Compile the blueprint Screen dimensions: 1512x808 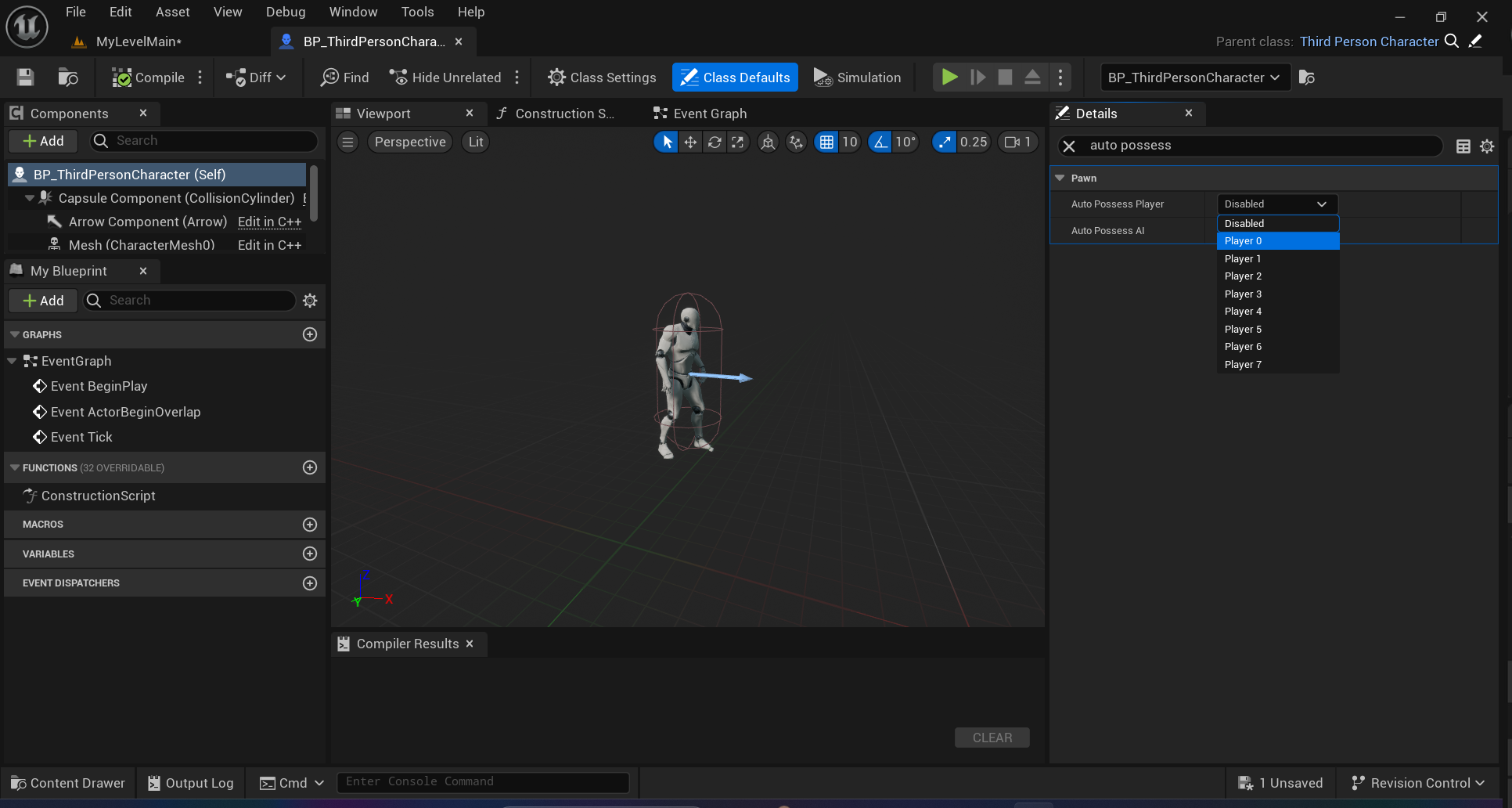(149, 77)
